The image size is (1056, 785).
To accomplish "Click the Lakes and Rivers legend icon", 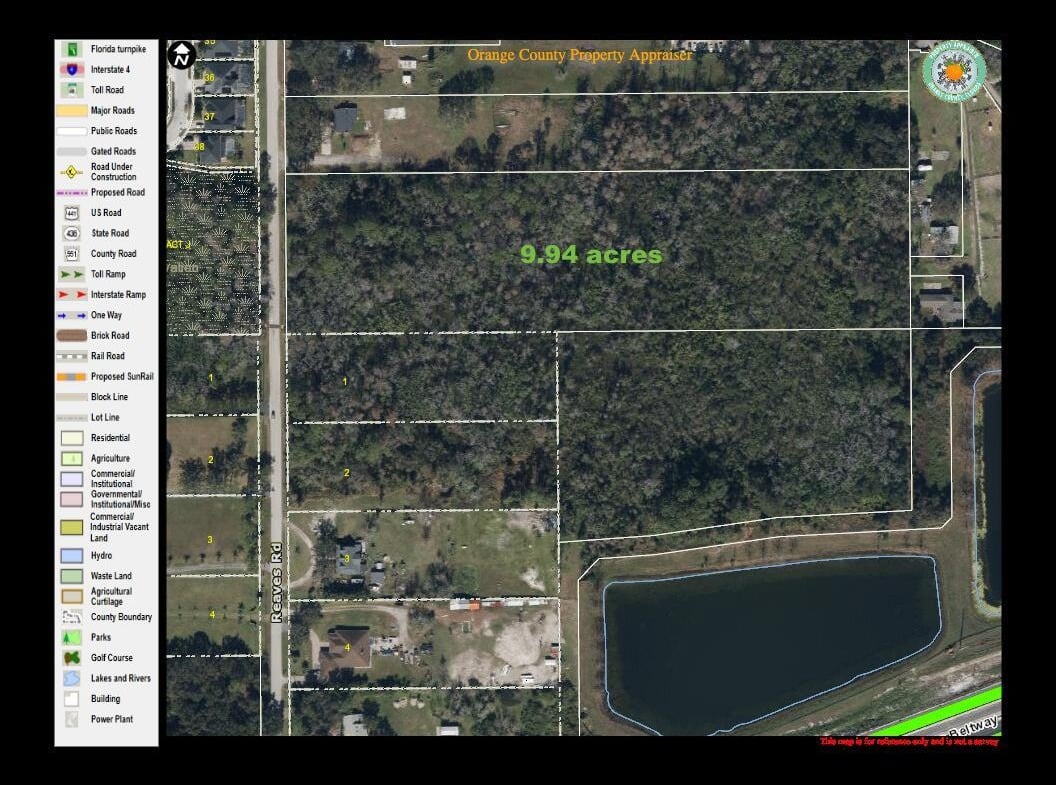I will coord(71,678).
